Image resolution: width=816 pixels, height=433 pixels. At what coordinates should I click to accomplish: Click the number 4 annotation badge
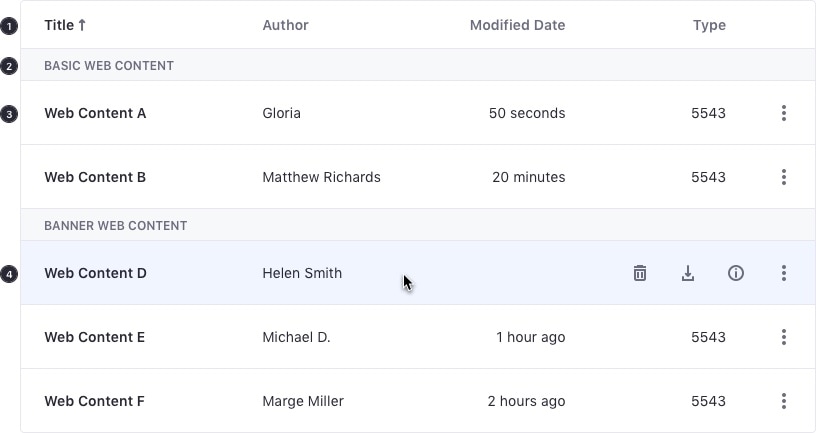[9, 274]
